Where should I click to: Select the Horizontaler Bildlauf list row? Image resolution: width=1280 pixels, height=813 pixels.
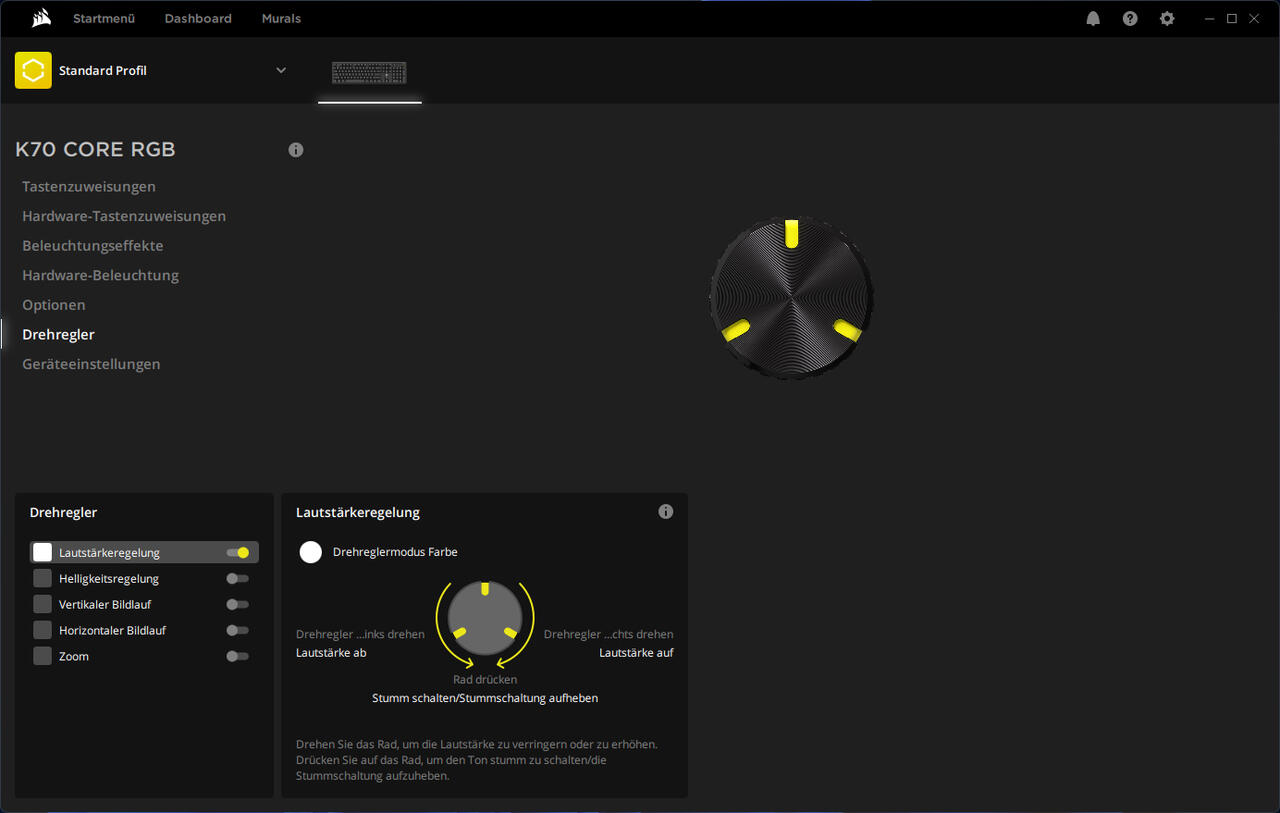(x=144, y=630)
